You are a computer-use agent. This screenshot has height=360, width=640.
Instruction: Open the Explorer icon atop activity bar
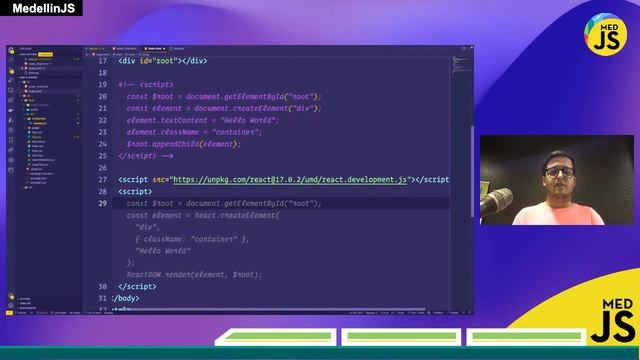(11, 51)
